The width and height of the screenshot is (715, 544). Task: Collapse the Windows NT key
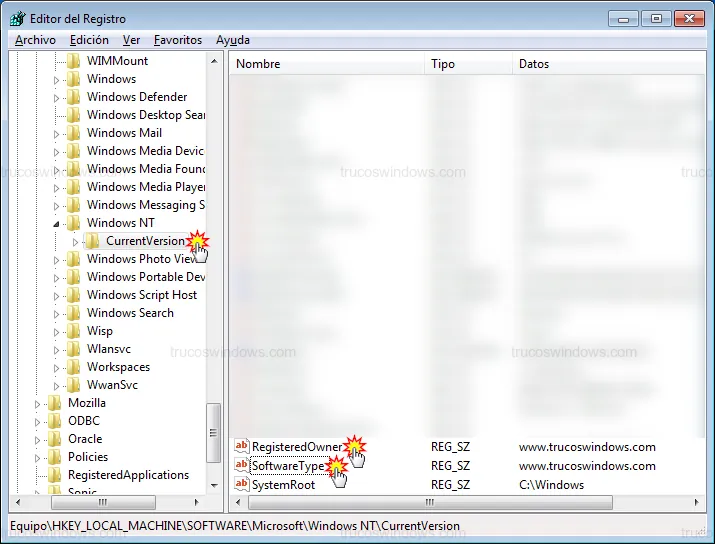[56, 223]
